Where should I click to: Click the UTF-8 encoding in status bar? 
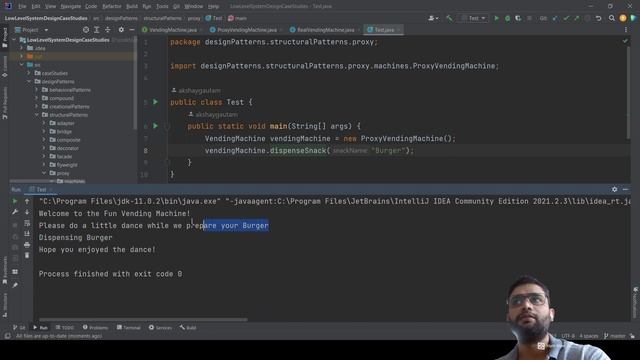pos(568,336)
